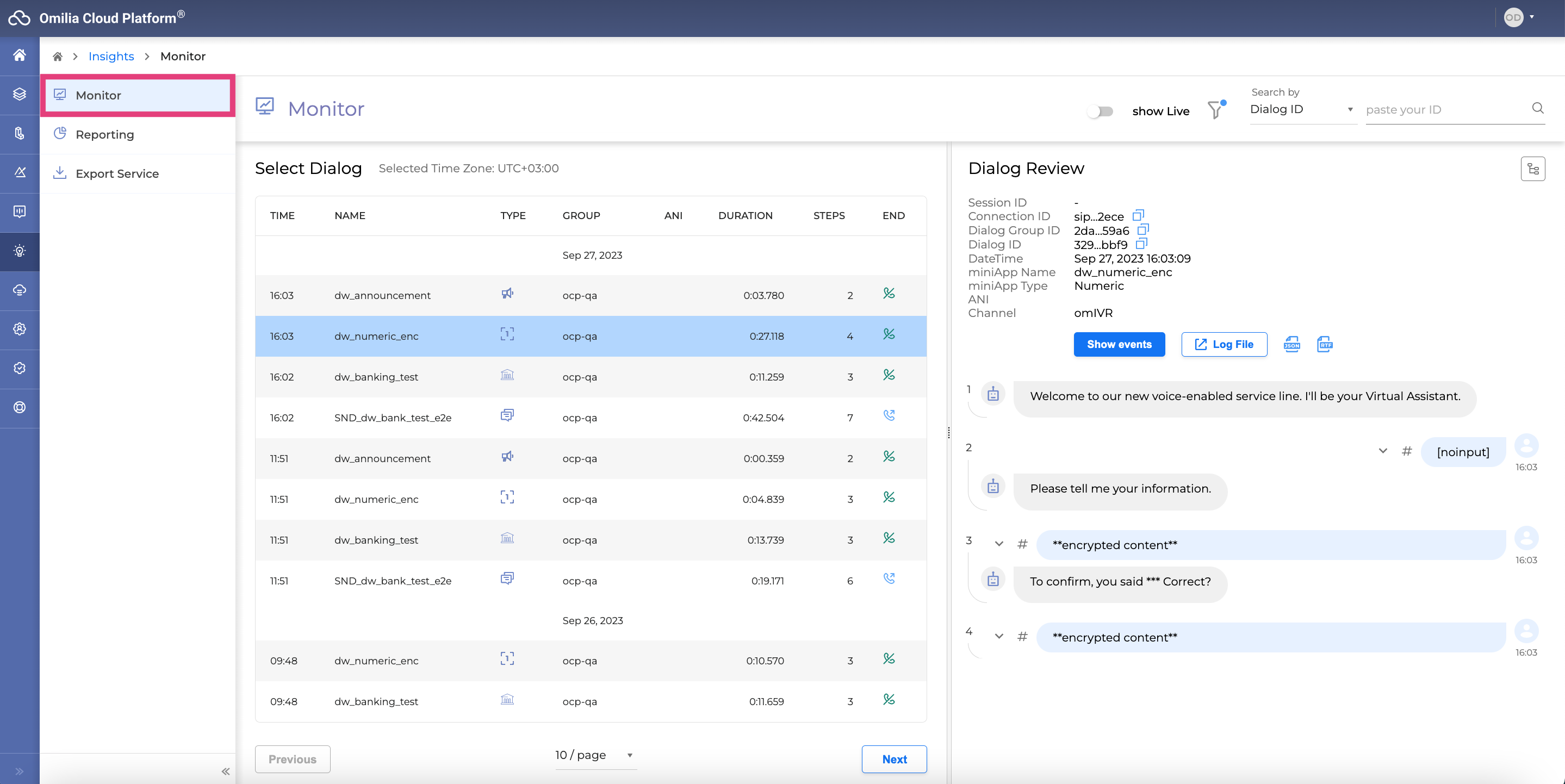This screenshot has height=784, width=1565.
Task: Expand the noinput step 2 chevron
Action: (1383, 451)
